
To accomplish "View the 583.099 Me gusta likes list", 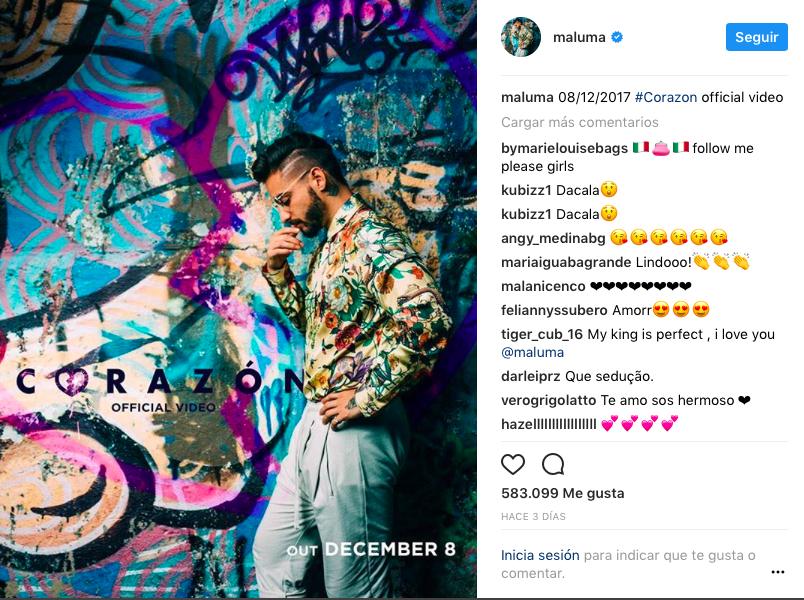I will coord(562,493).
